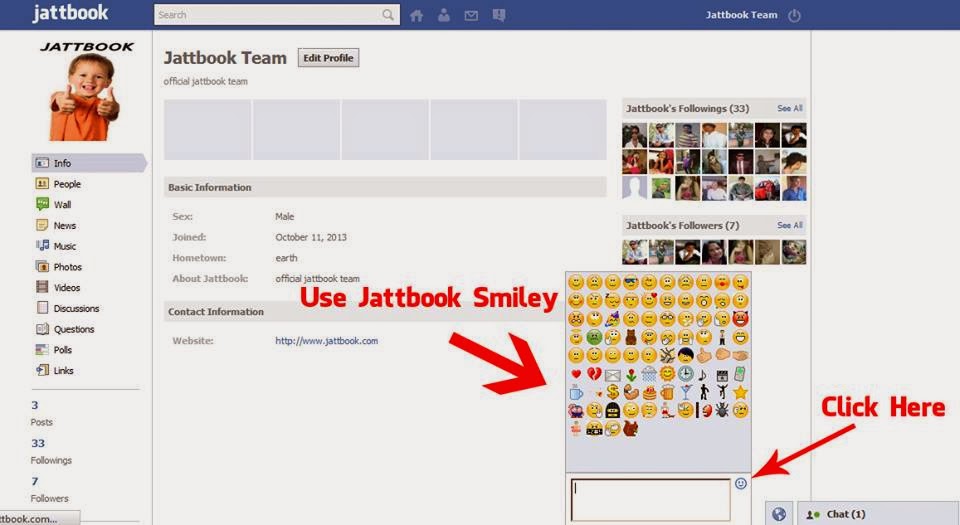
Task: Click See All for Jattbook's Followers
Action: point(790,225)
